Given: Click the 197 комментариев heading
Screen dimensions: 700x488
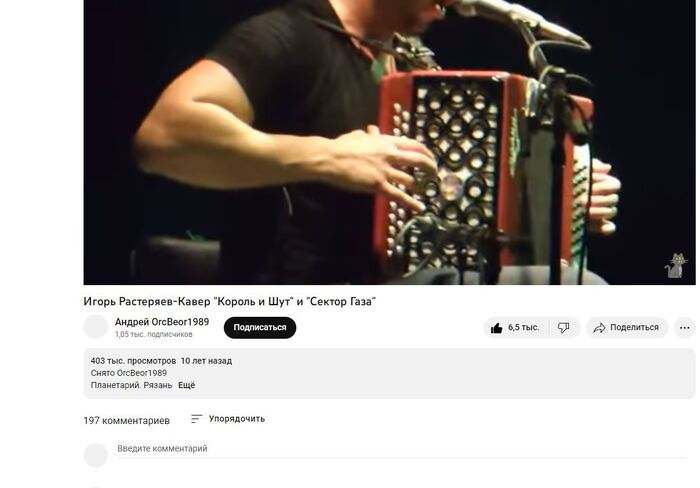Looking at the screenshot, I should pos(126,421).
